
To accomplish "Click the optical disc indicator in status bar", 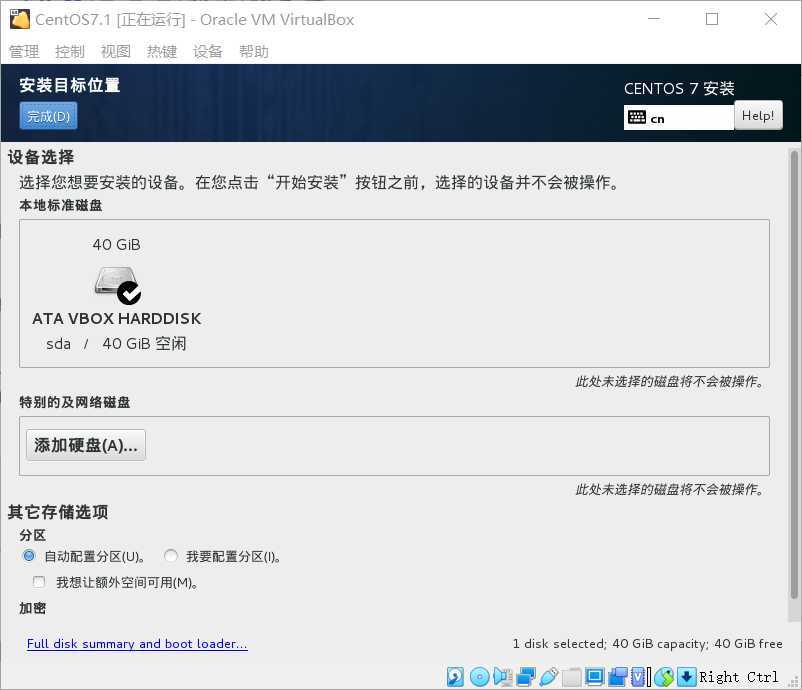I will (x=479, y=677).
